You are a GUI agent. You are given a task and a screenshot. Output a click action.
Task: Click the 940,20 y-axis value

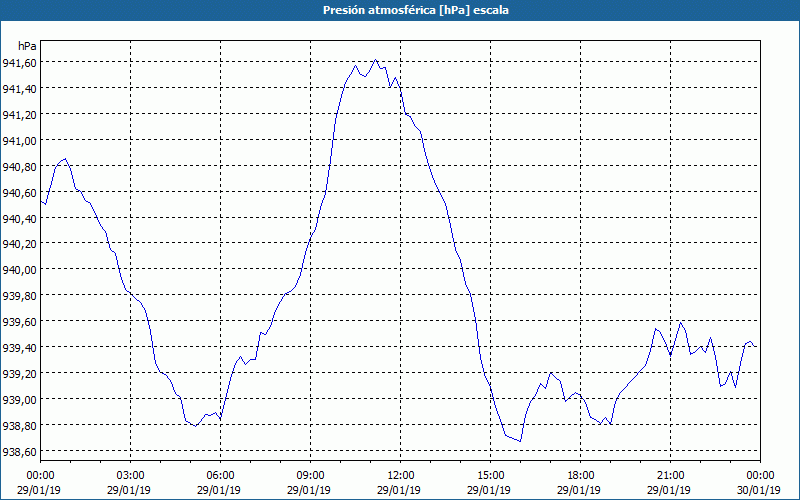point(19,244)
